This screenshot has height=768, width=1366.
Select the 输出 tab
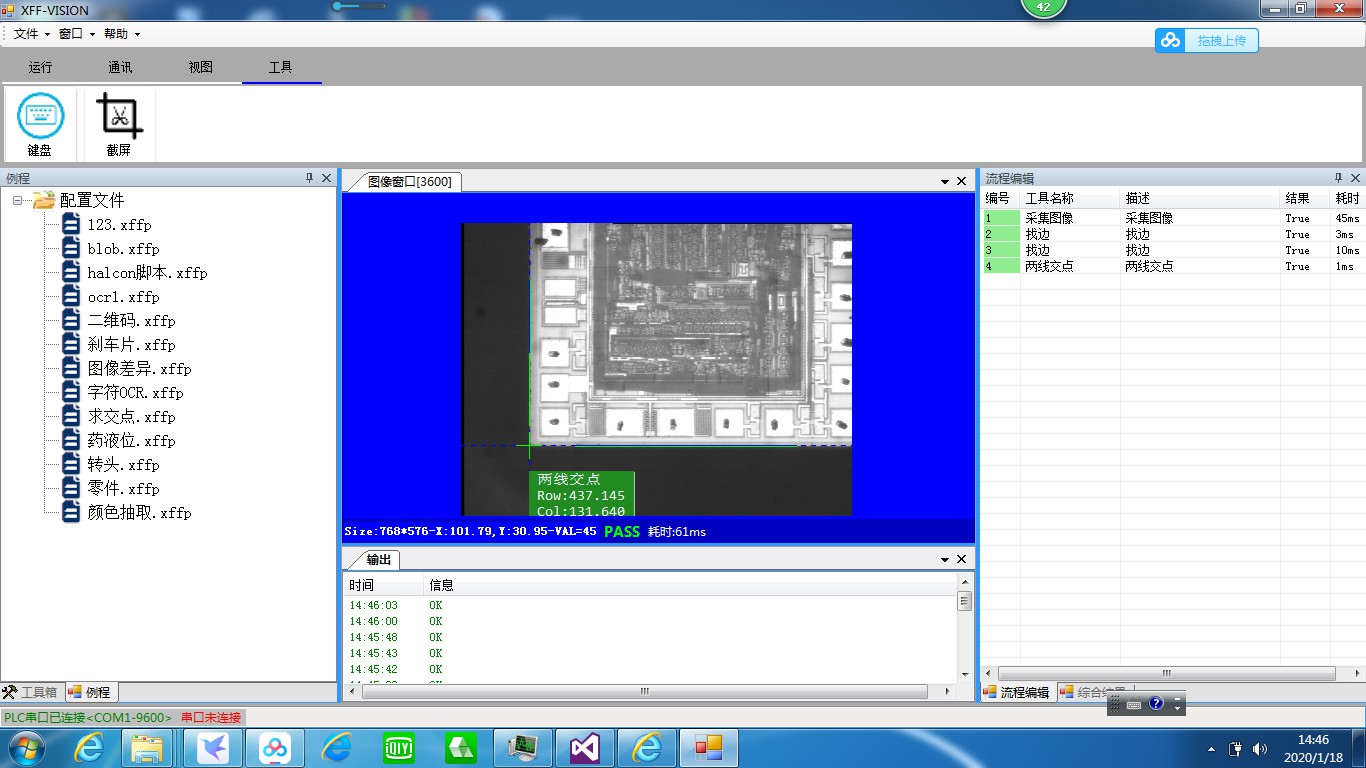tap(379, 560)
